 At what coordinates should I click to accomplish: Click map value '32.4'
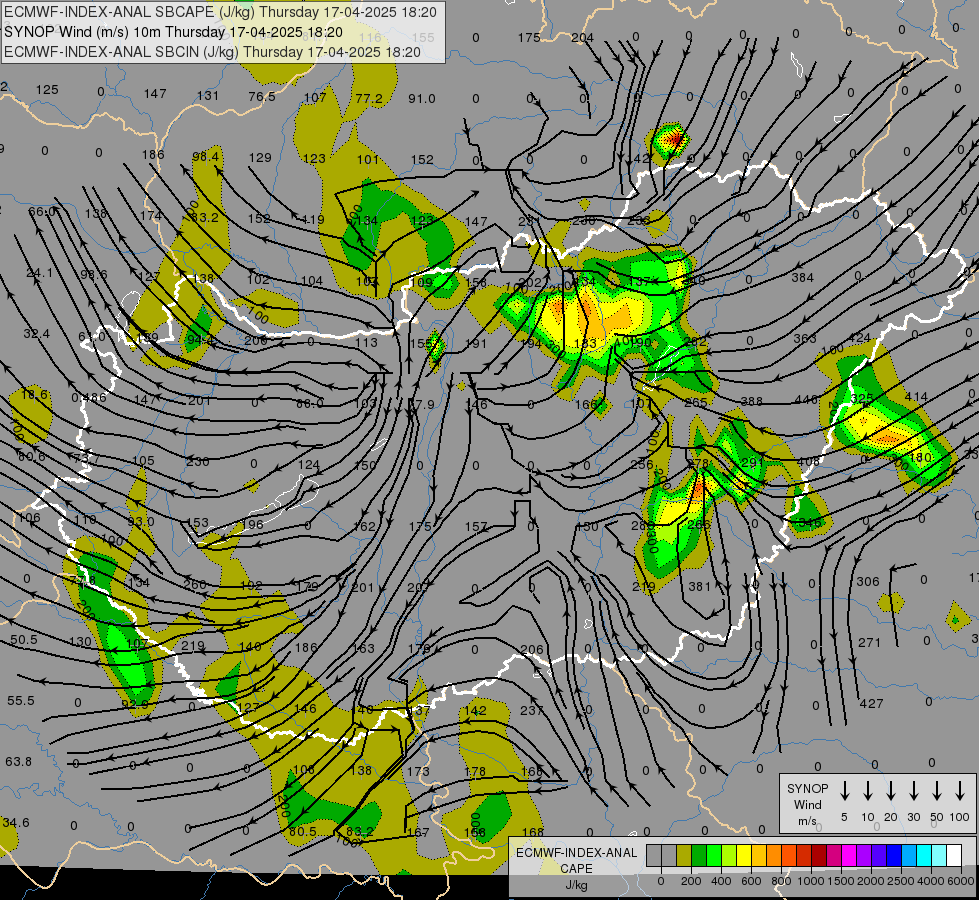point(36,334)
